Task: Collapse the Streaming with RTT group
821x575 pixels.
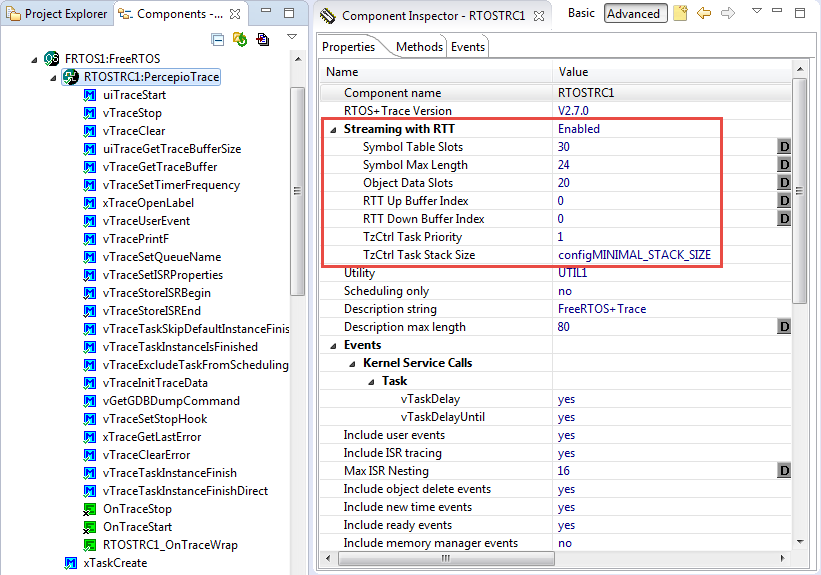Action: (333, 129)
